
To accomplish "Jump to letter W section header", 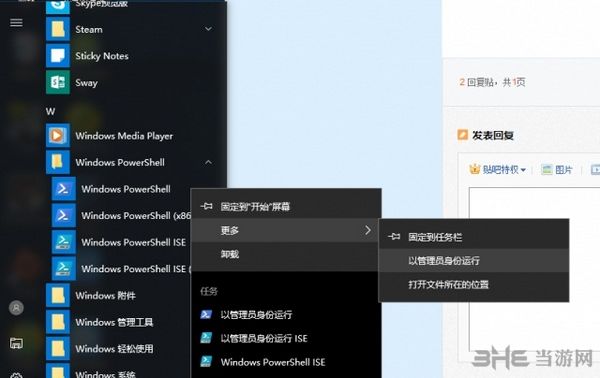I will point(50,111).
